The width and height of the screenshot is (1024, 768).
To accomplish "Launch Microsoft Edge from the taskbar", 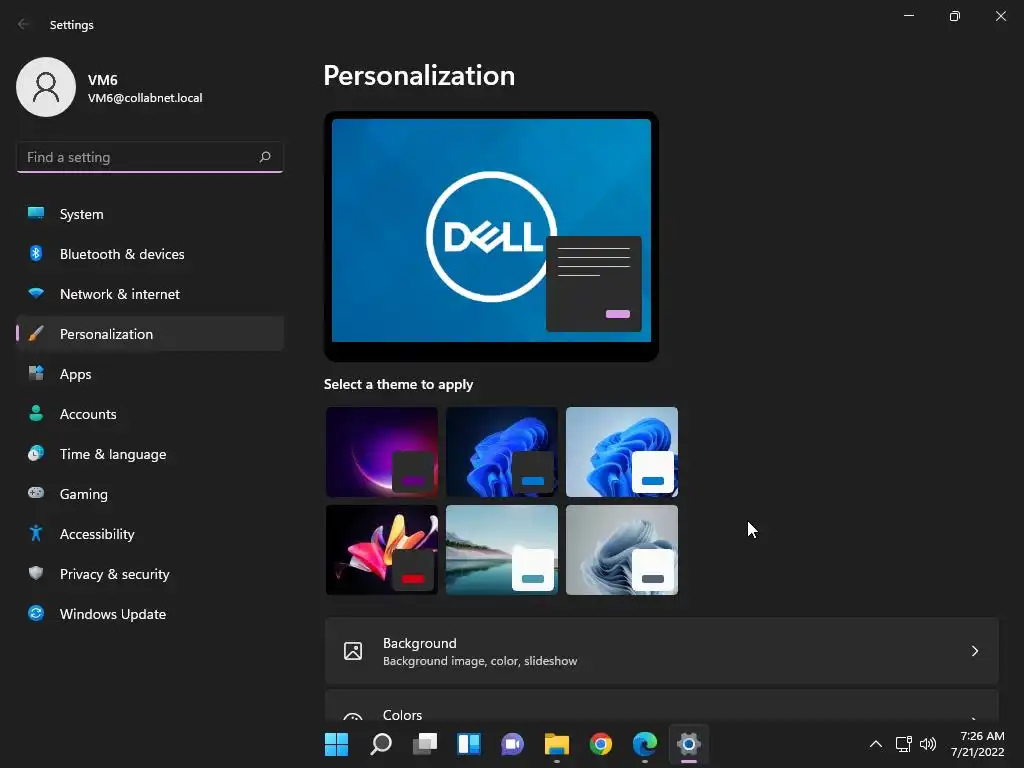I will [645, 744].
